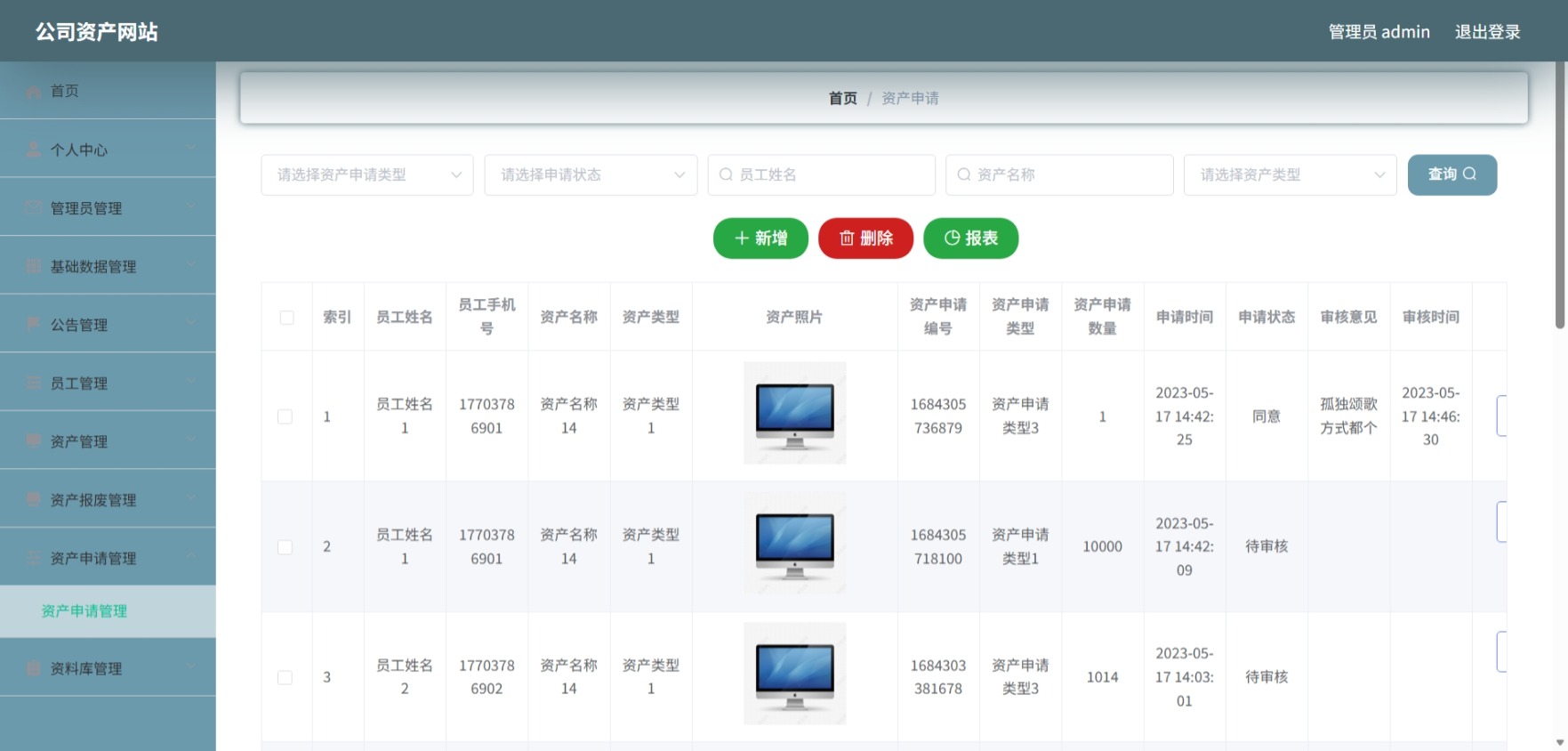Viewport: 1568px width, 751px height.
Task: Expand the 管理员管理 menu chevron
Action: [191, 206]
